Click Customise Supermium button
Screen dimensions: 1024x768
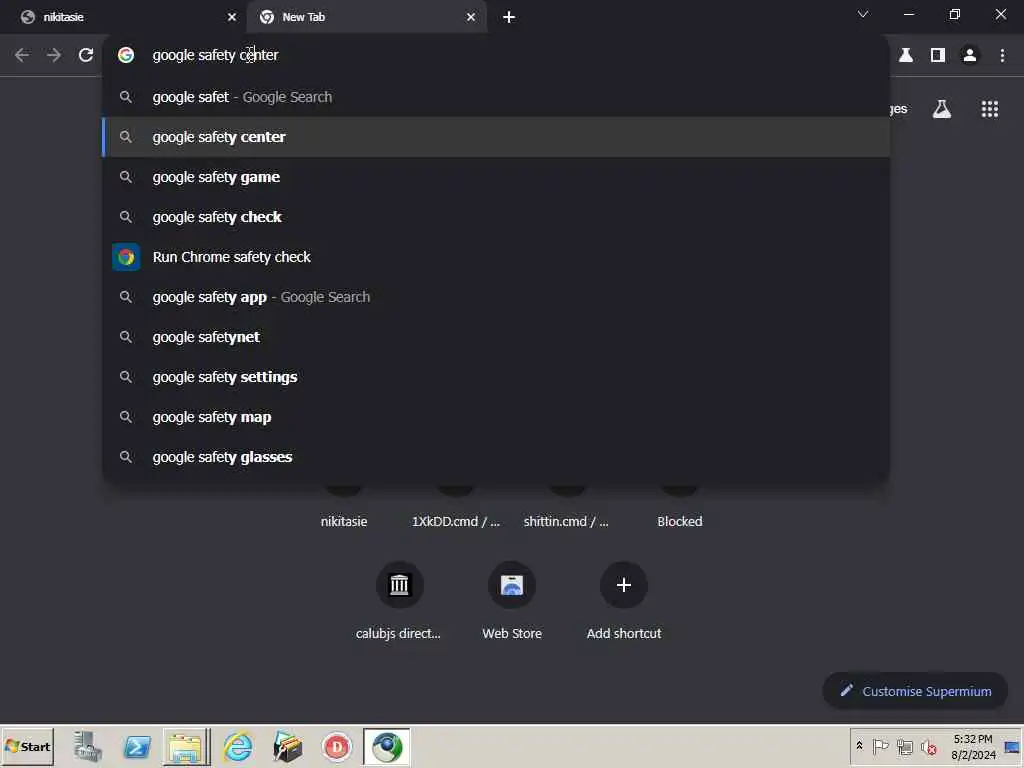point(915,691)
